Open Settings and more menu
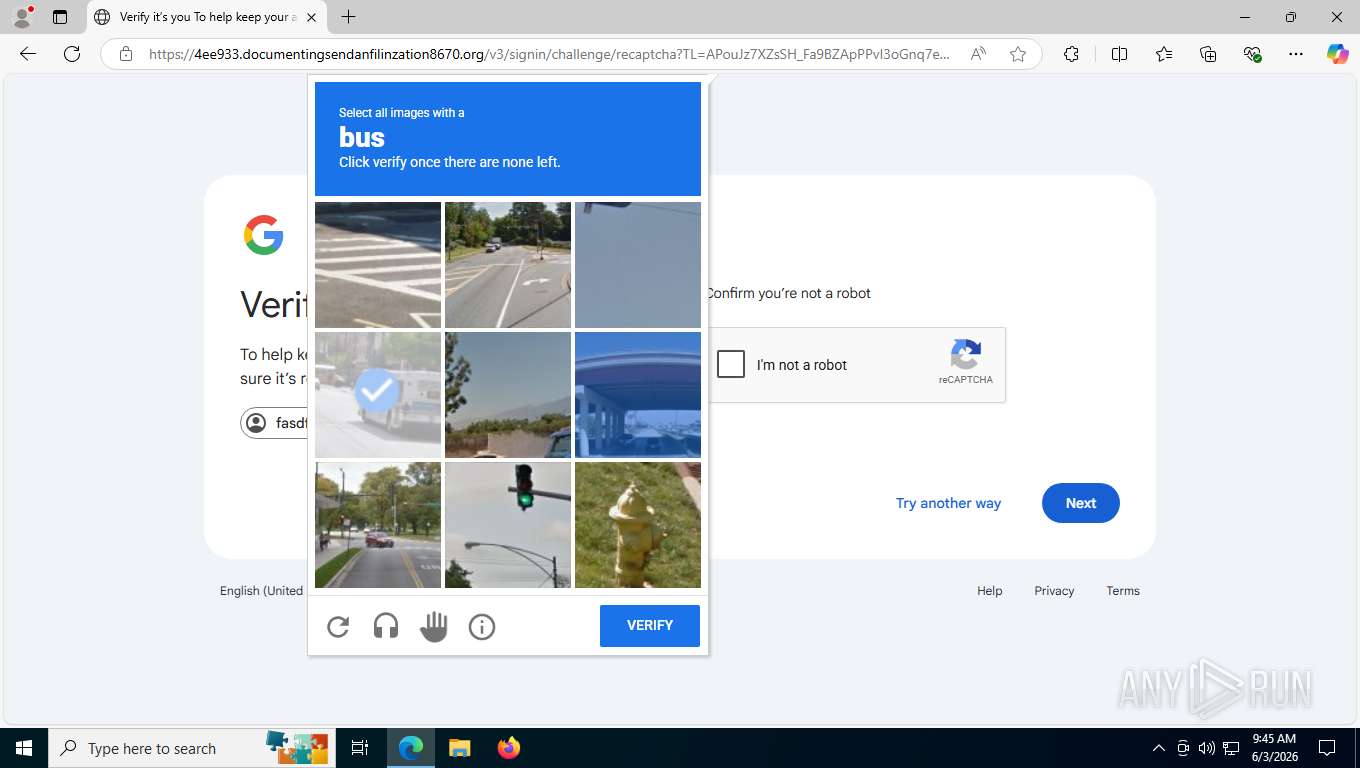 coord(1296,54)
